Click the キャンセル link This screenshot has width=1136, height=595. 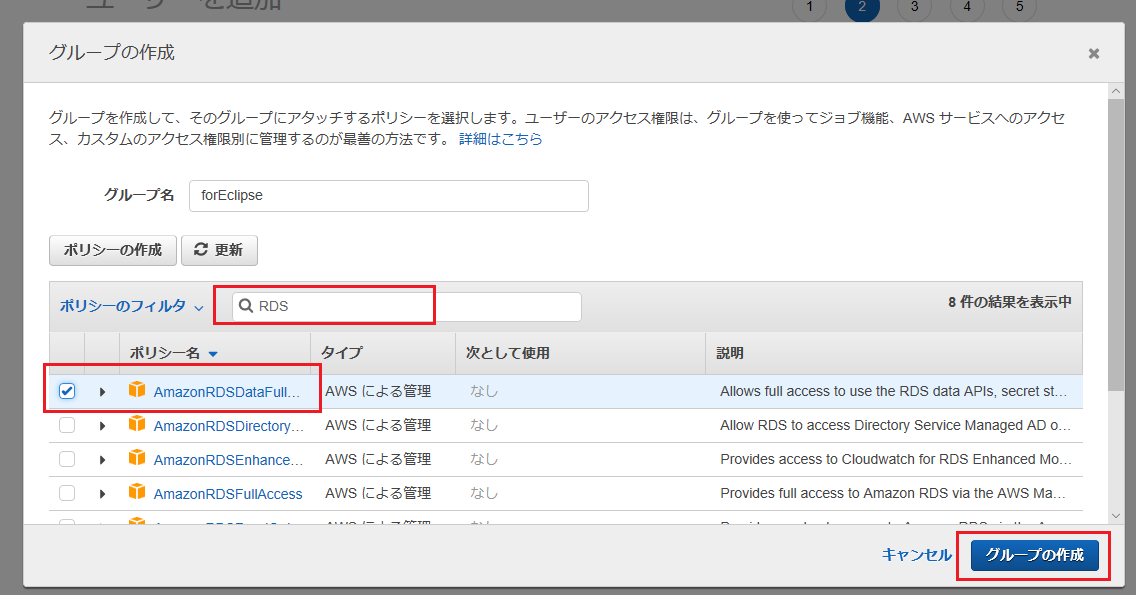[916, 555]
